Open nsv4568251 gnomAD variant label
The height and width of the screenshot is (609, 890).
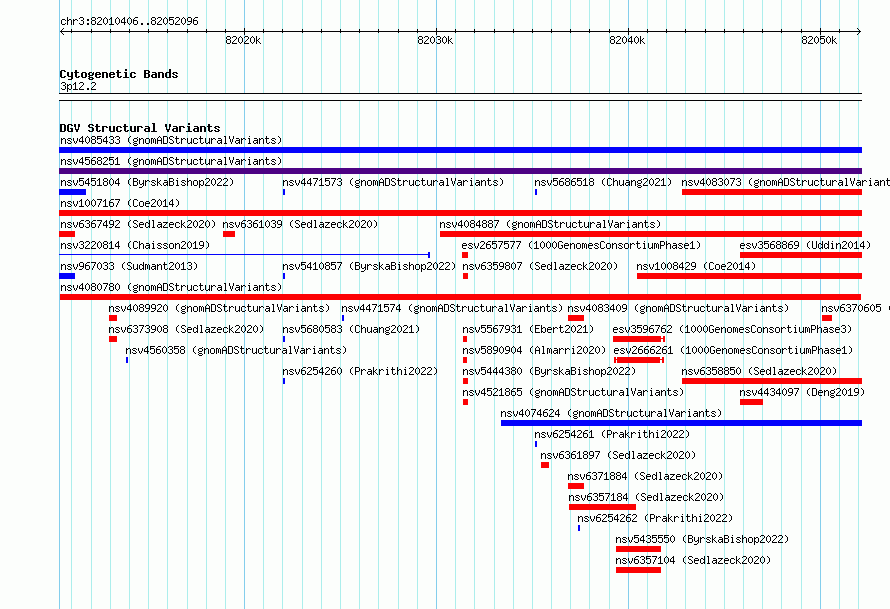171,161
